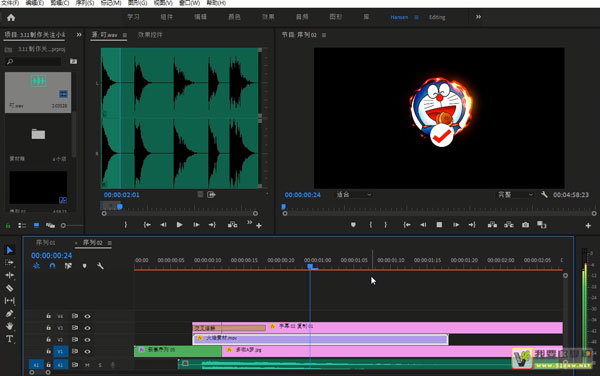600x376 pixels.
Task: Expand workspace overflow chevrons
Action: [x=478, y=17]
